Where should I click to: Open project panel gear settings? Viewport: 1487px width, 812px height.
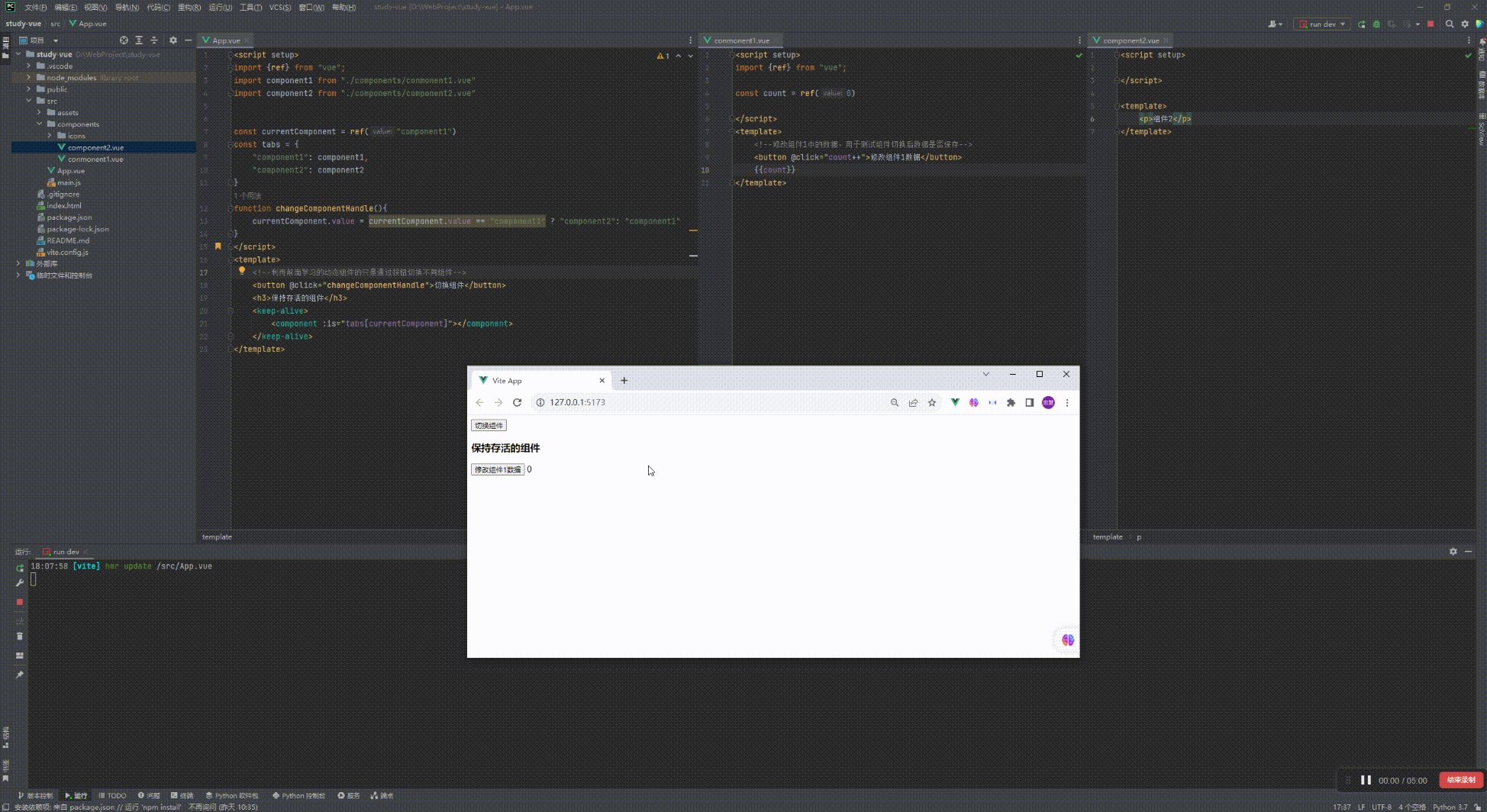(173, 40)
